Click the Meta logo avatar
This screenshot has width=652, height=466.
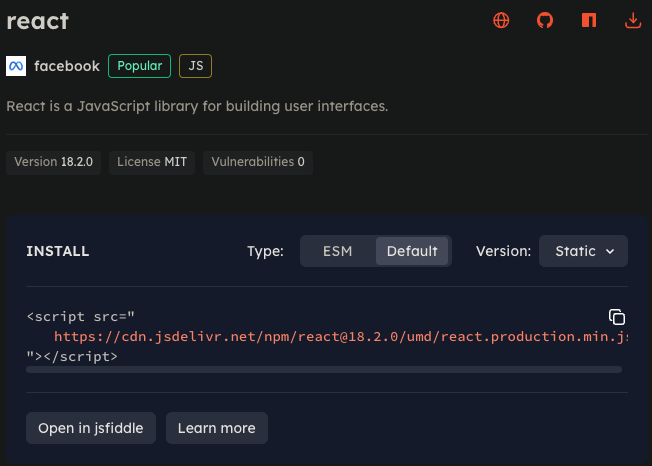16,66
